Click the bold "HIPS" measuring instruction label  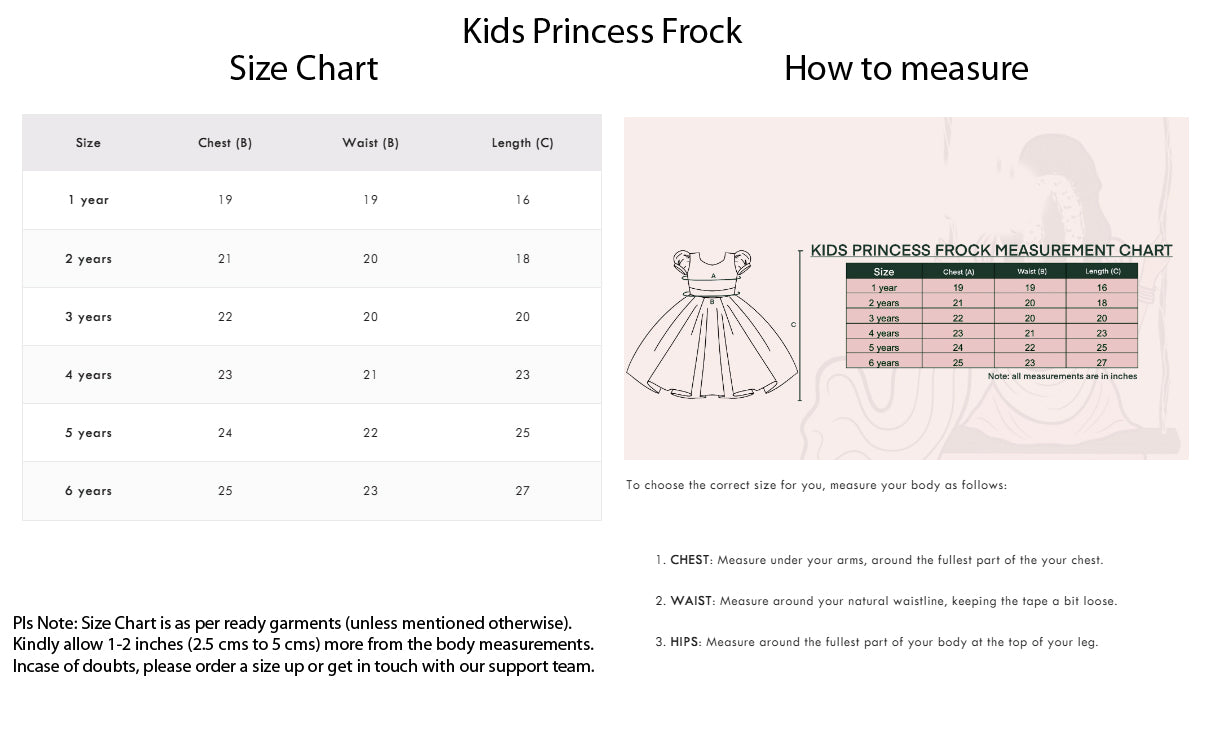click(685, 642)
